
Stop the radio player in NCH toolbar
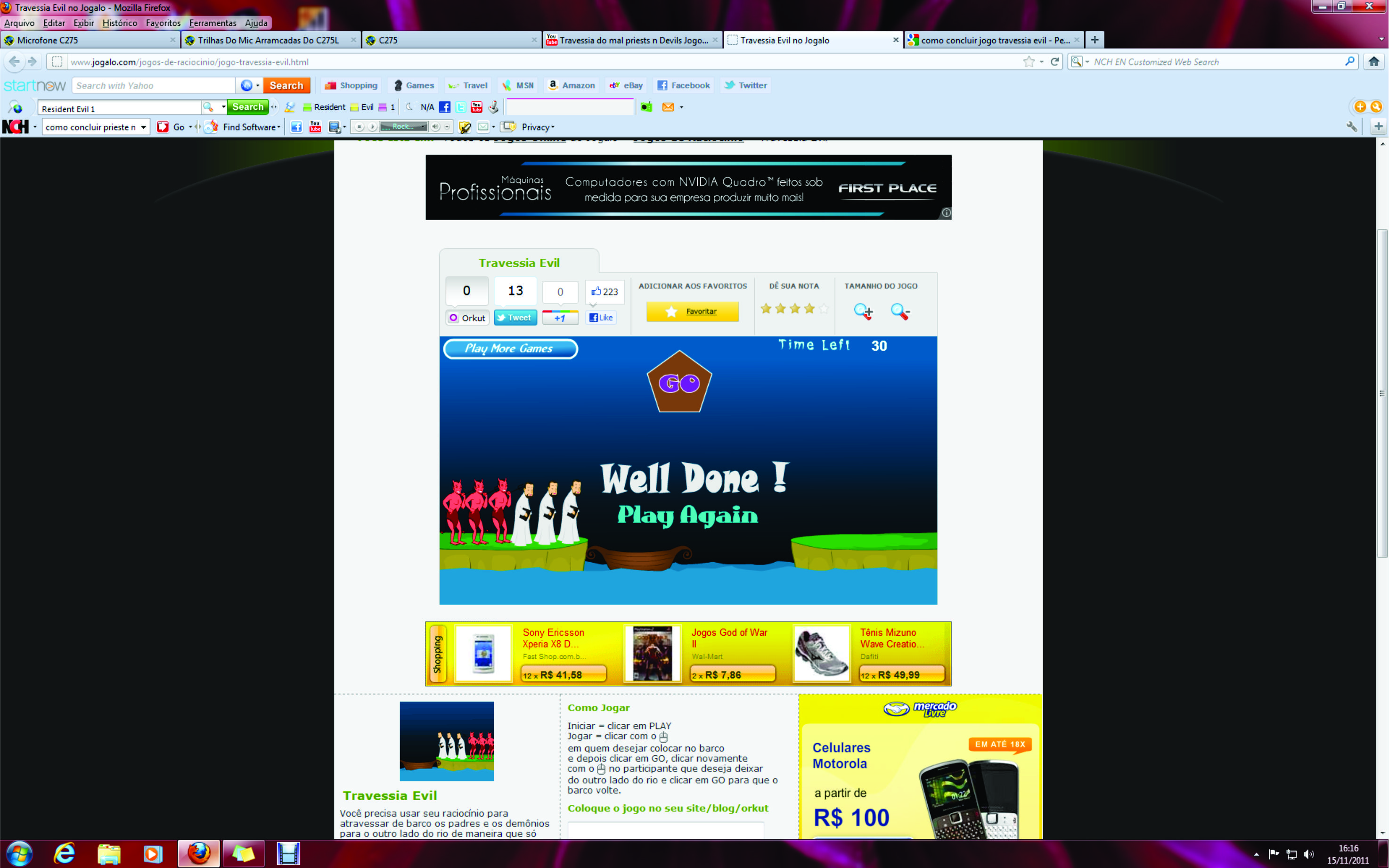pos(360,127)
